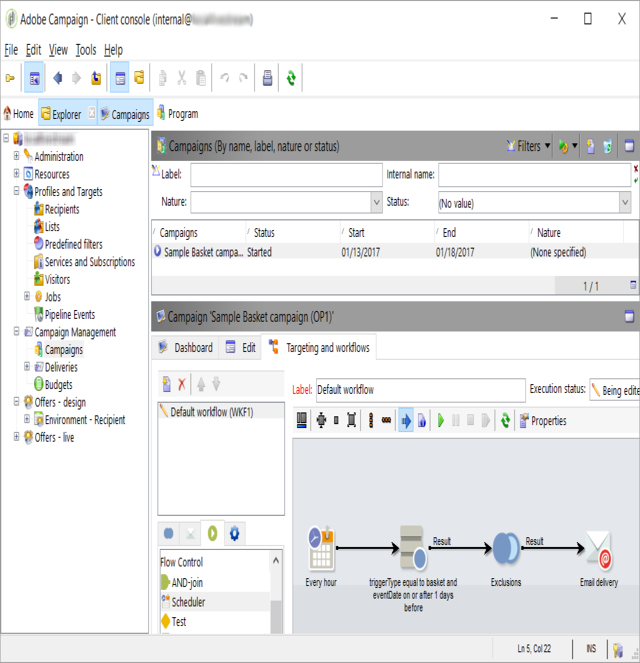Open workflow Properties

(x=543, y=421)
